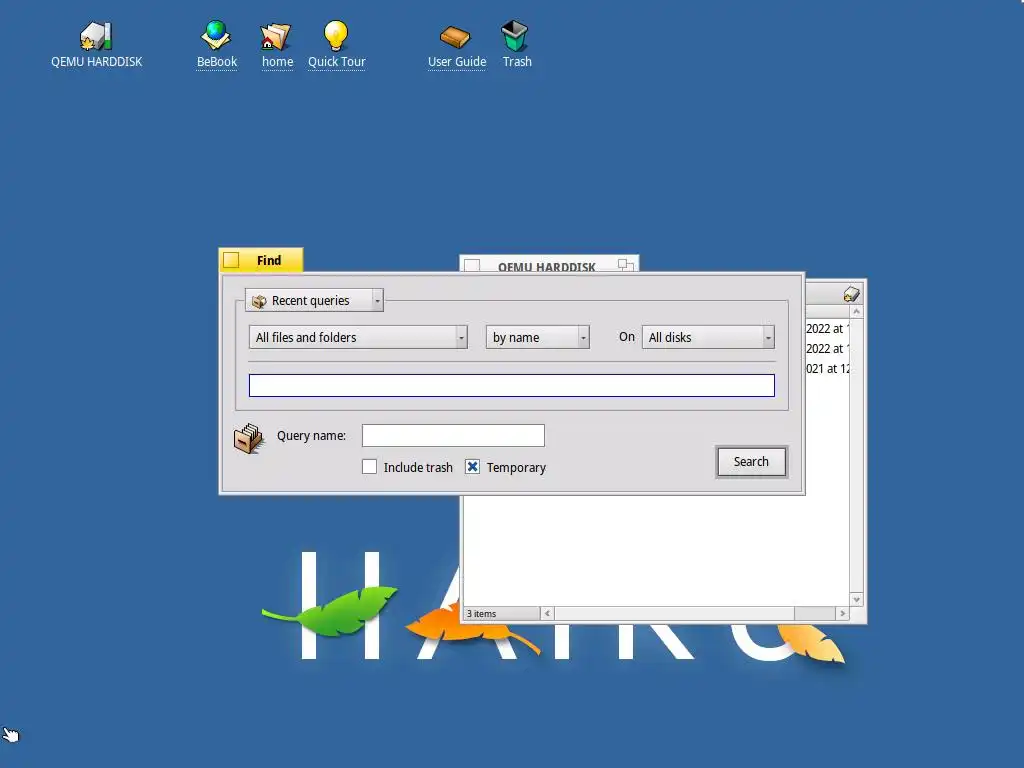This screenshot has width=1024, height=768.
Task: Open the by name search mode dropdown
Action: [x=537, y=337]
